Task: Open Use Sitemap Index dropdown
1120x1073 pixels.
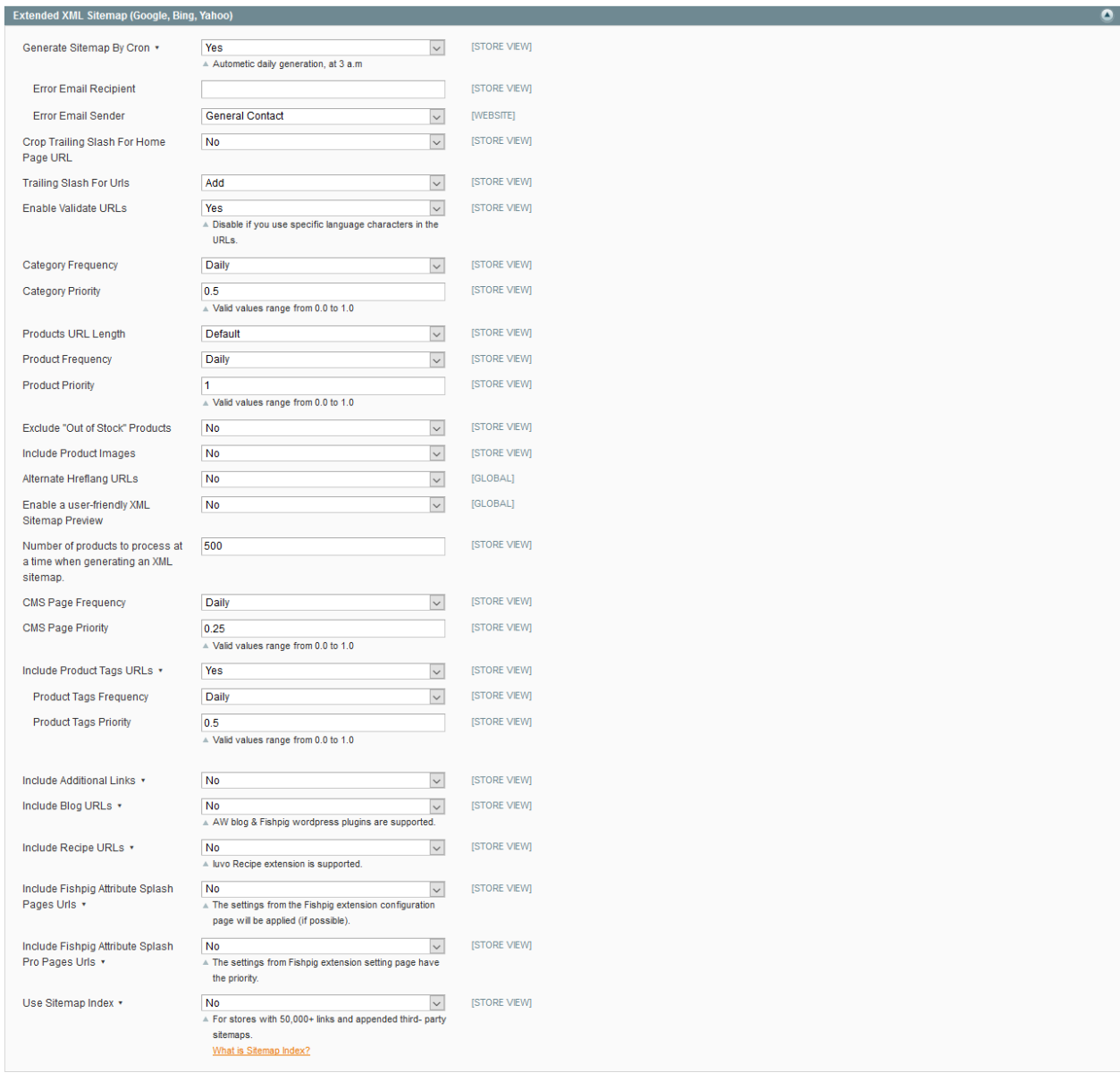Action: point(323,1003)
